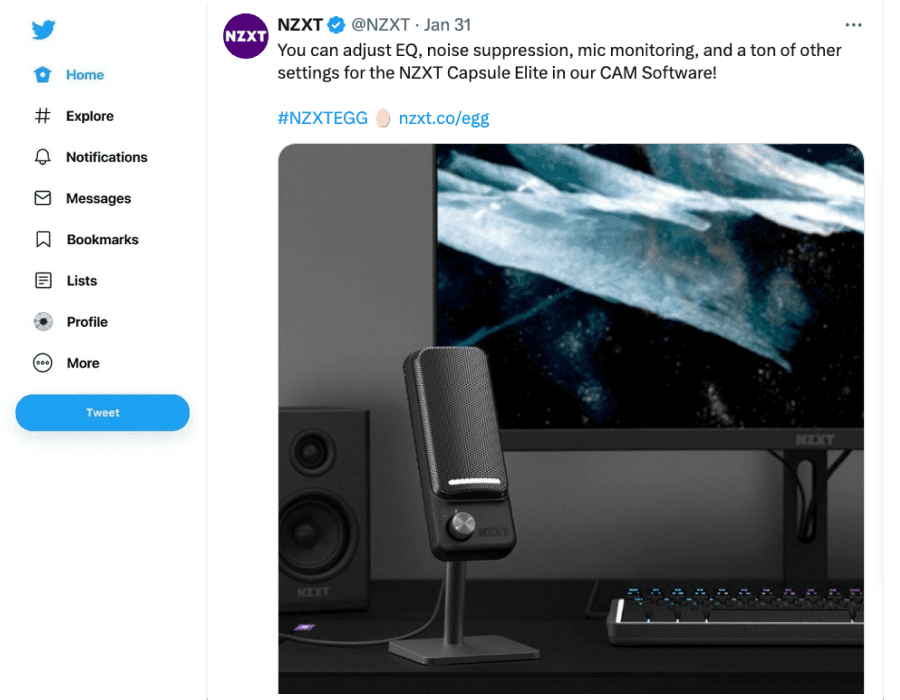Click the Twitter bird logo

43,29
